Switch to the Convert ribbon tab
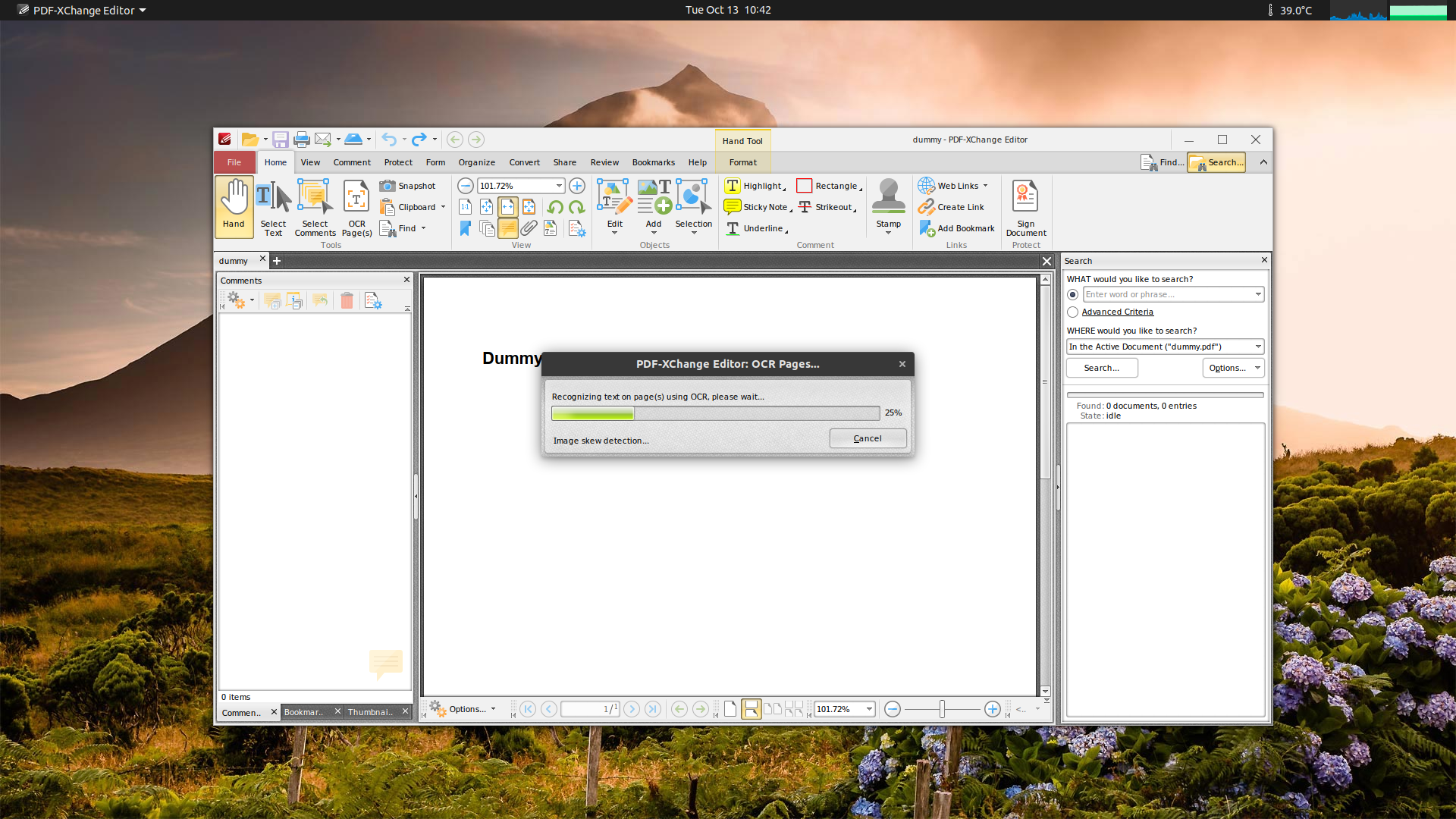1456x819 pixels. coord(524,162)
